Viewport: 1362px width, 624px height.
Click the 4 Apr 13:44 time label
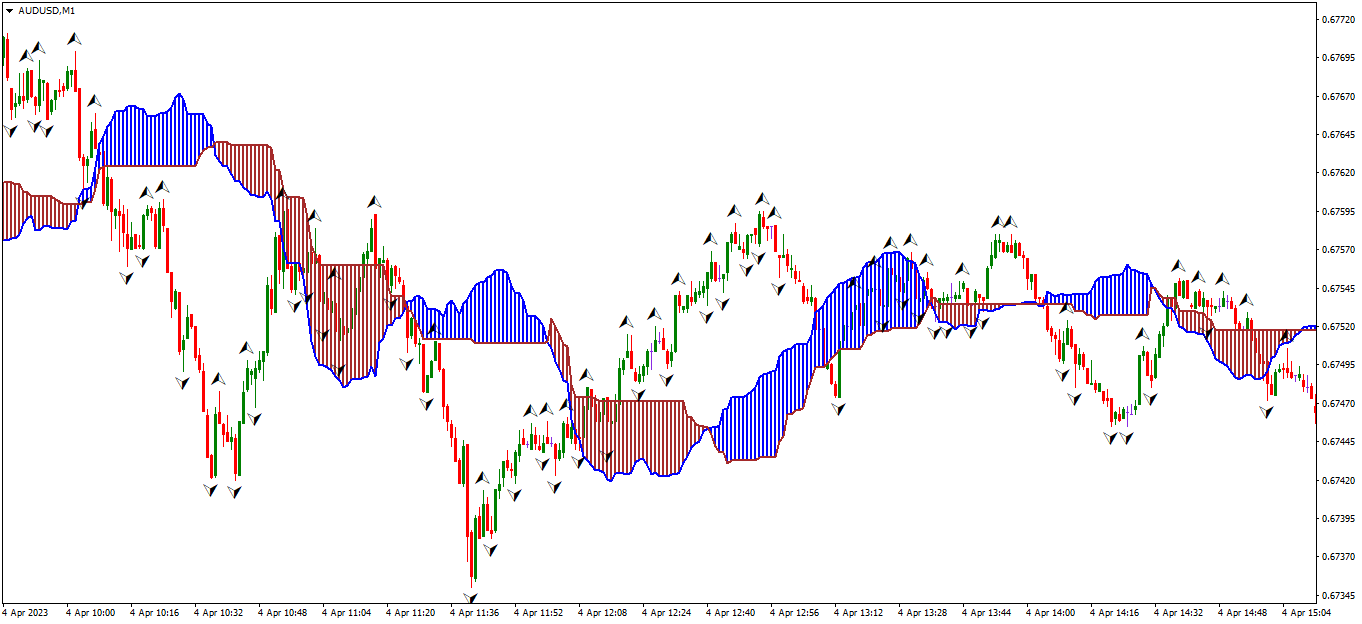(x=986, y=612)
